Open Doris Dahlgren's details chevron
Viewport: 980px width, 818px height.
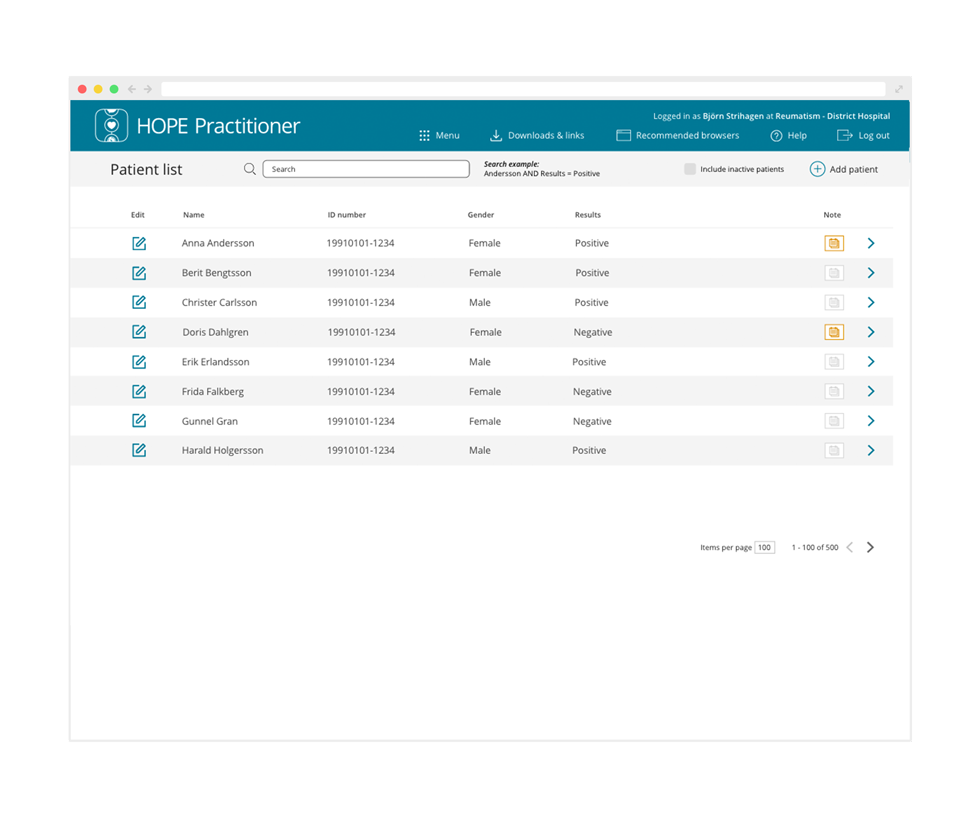pos(871,332)
